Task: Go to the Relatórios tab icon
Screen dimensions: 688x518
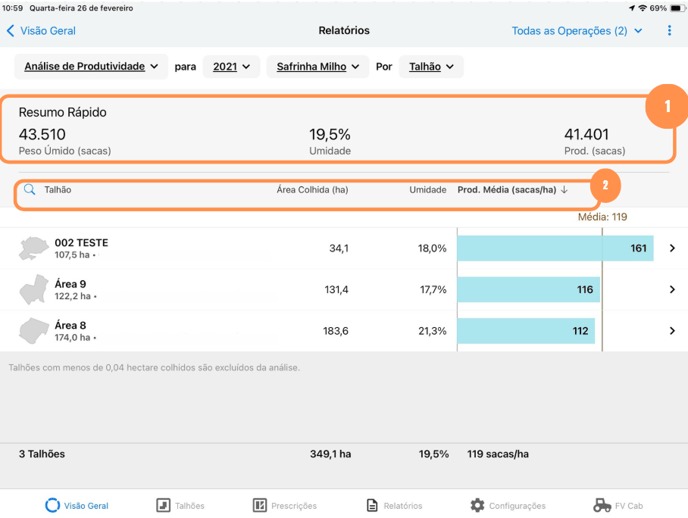Action: [372, 506]
